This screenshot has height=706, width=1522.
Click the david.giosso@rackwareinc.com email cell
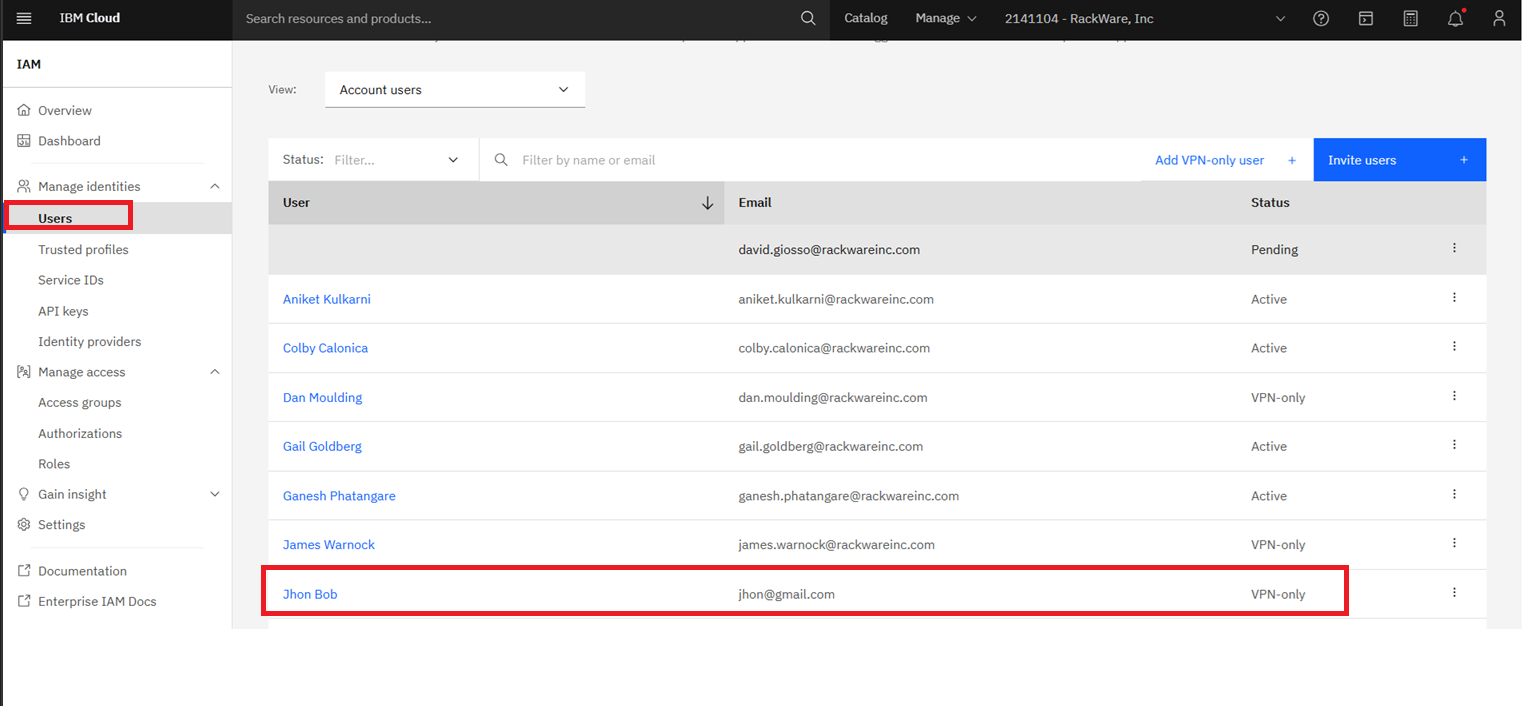[x=829, y=250]
